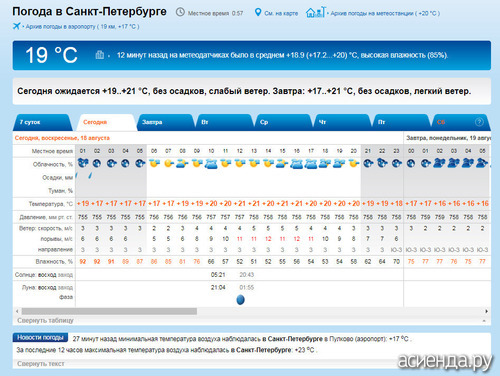Click the sun icon for hour 07

[169, 163]
